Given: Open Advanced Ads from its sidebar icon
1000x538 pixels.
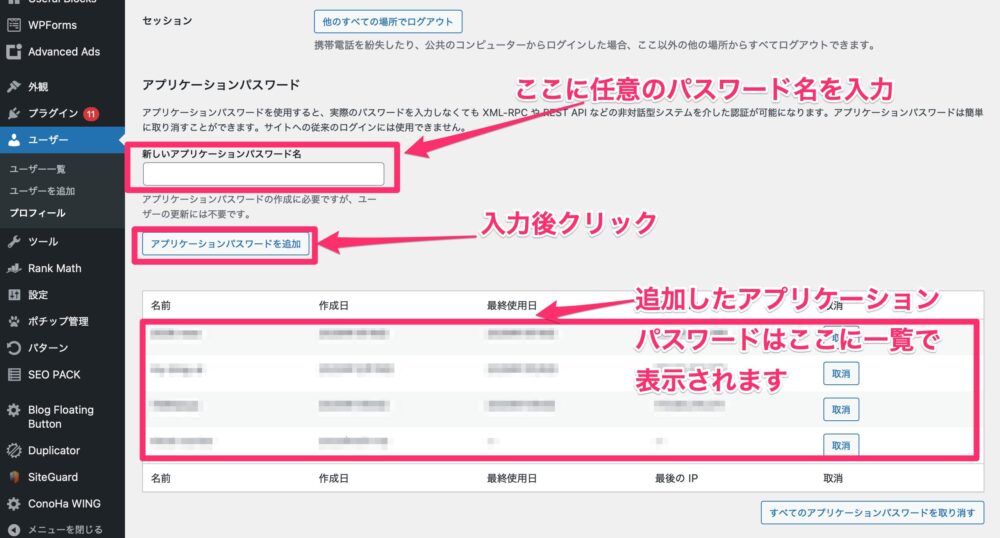Looking at the screenshot, I should click(x=14, y=52).
